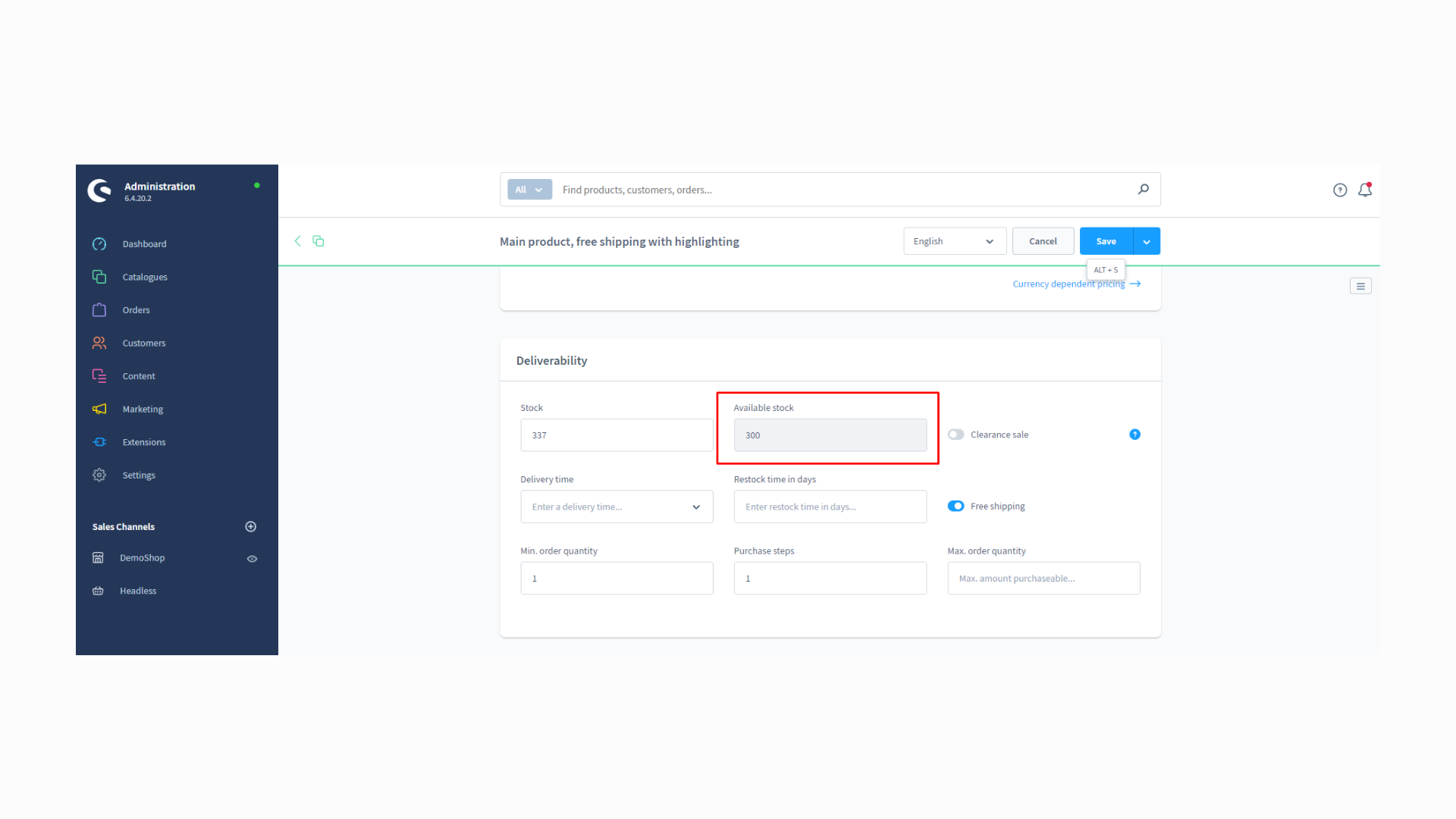Viewport: 1456px width, 819px height.
Task: Open the Delivery time dropdown
Action: pos(617,507)
